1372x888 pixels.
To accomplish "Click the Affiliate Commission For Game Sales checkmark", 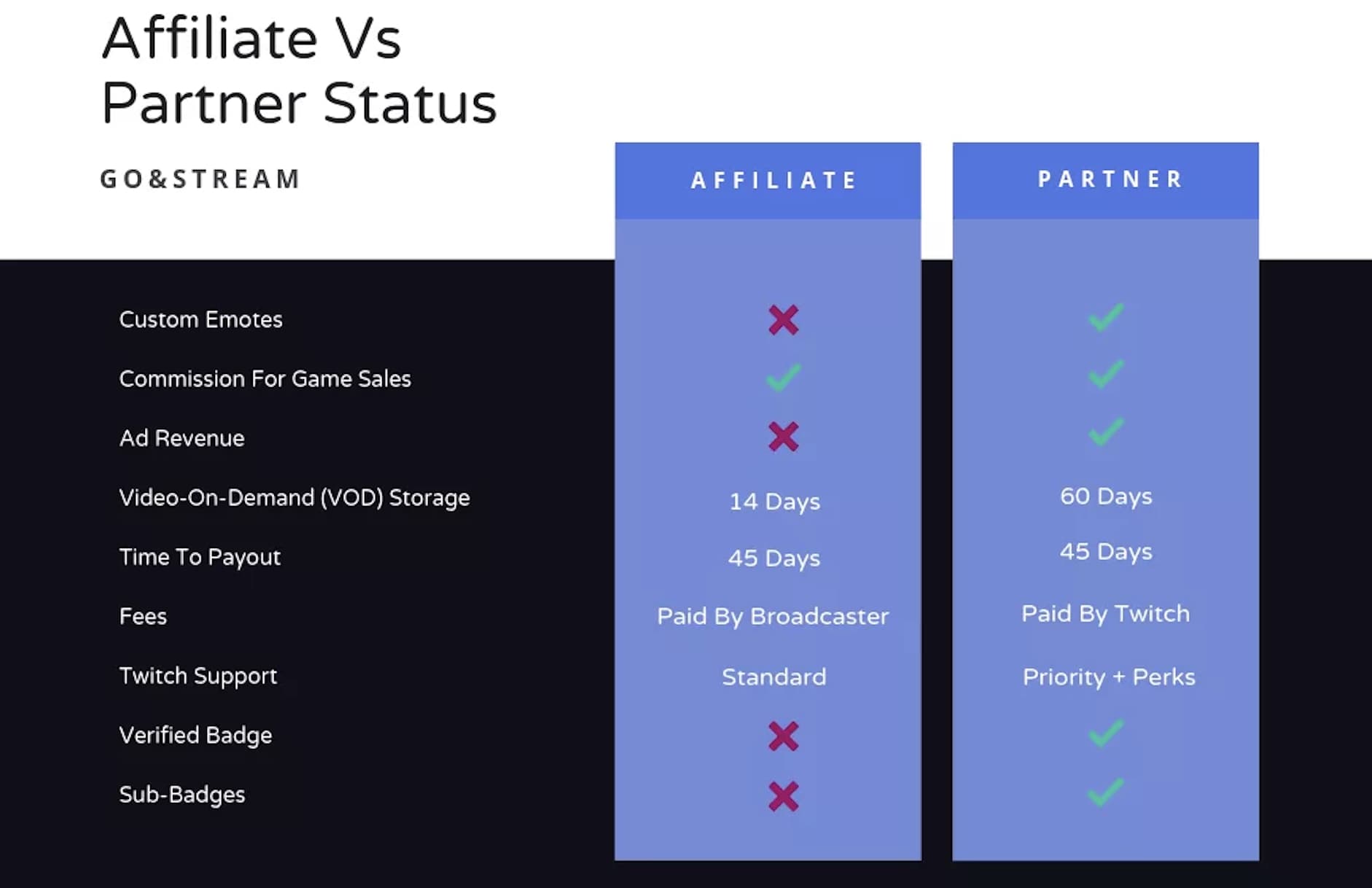I will (x=783, y=378).
